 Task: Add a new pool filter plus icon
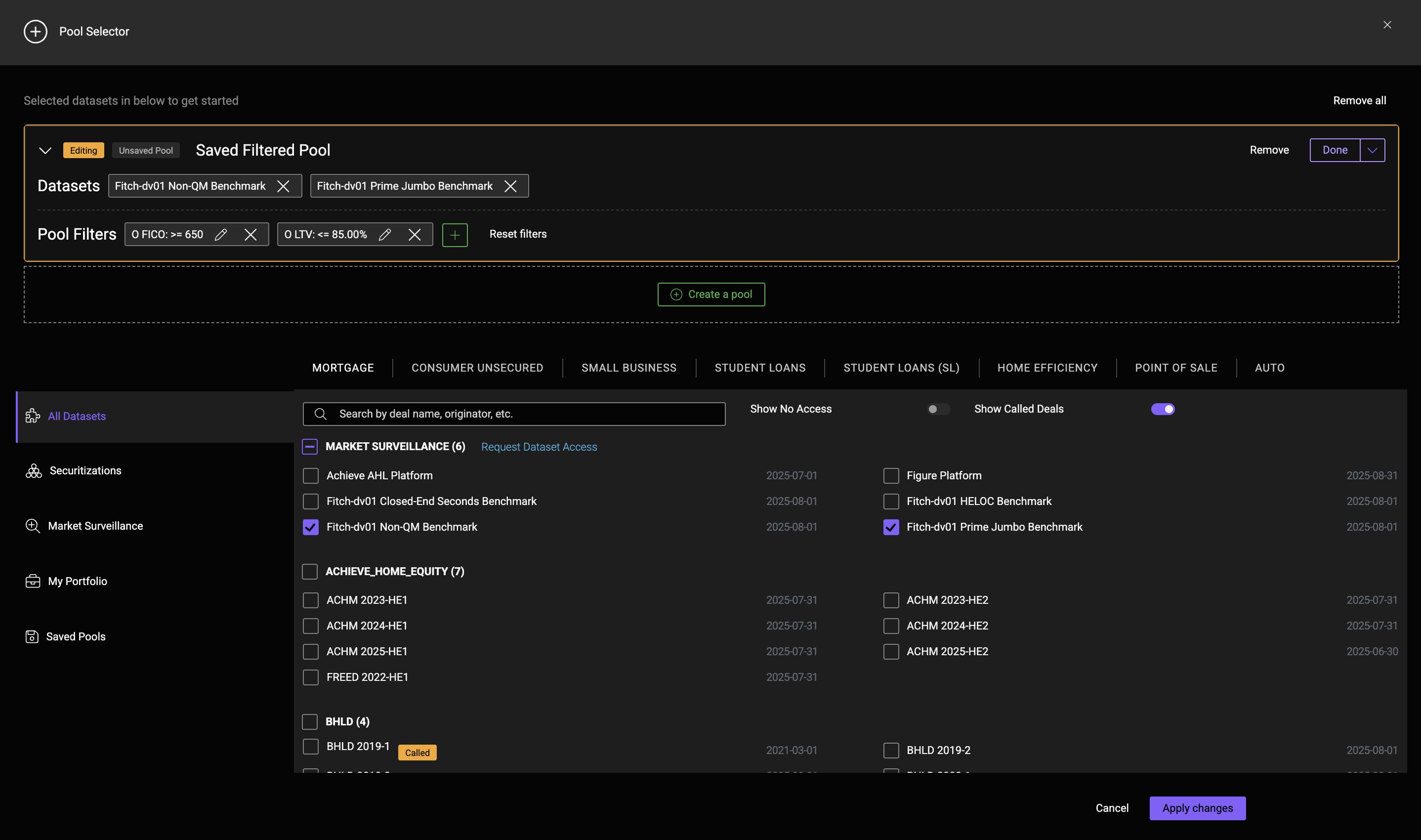coord(455,235)
